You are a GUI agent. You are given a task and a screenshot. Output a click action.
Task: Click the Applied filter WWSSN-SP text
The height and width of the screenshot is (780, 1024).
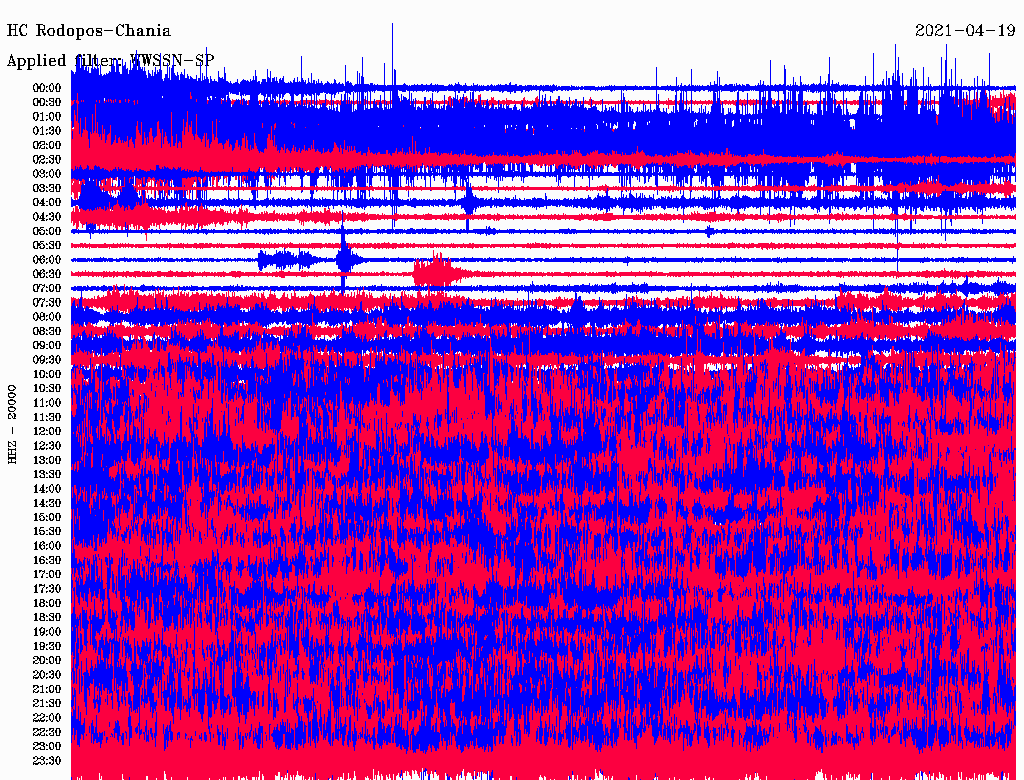[110, 61]
